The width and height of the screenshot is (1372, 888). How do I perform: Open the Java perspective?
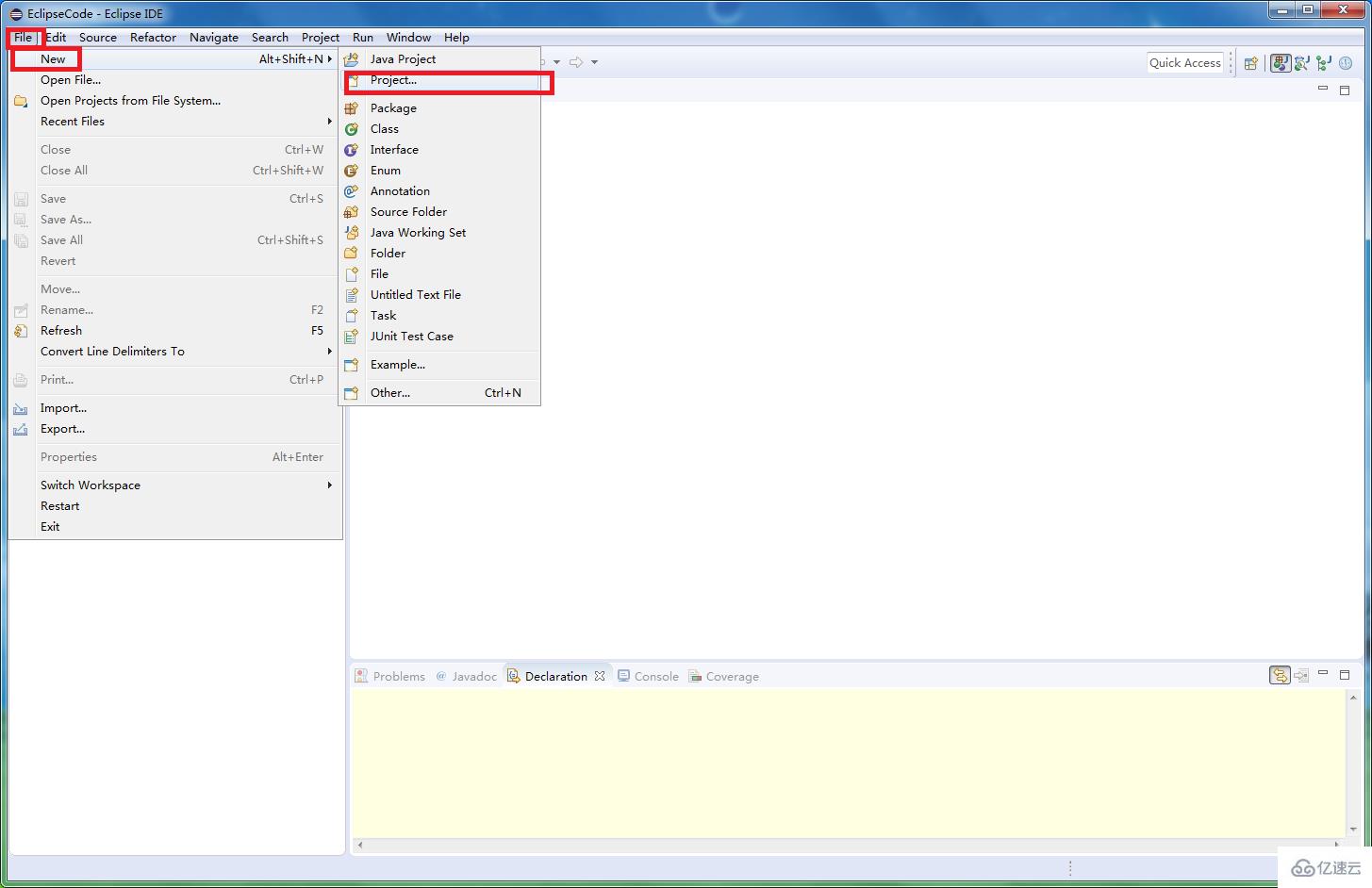coord(1280,63)
